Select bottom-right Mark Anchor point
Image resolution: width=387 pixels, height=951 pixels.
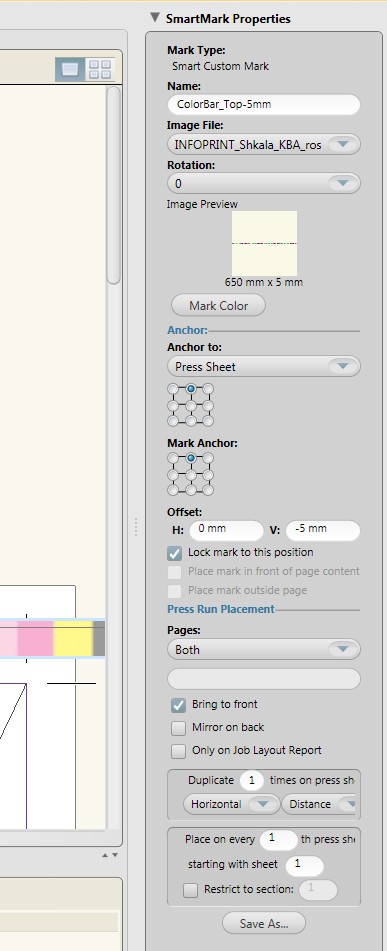click(208, 489)
